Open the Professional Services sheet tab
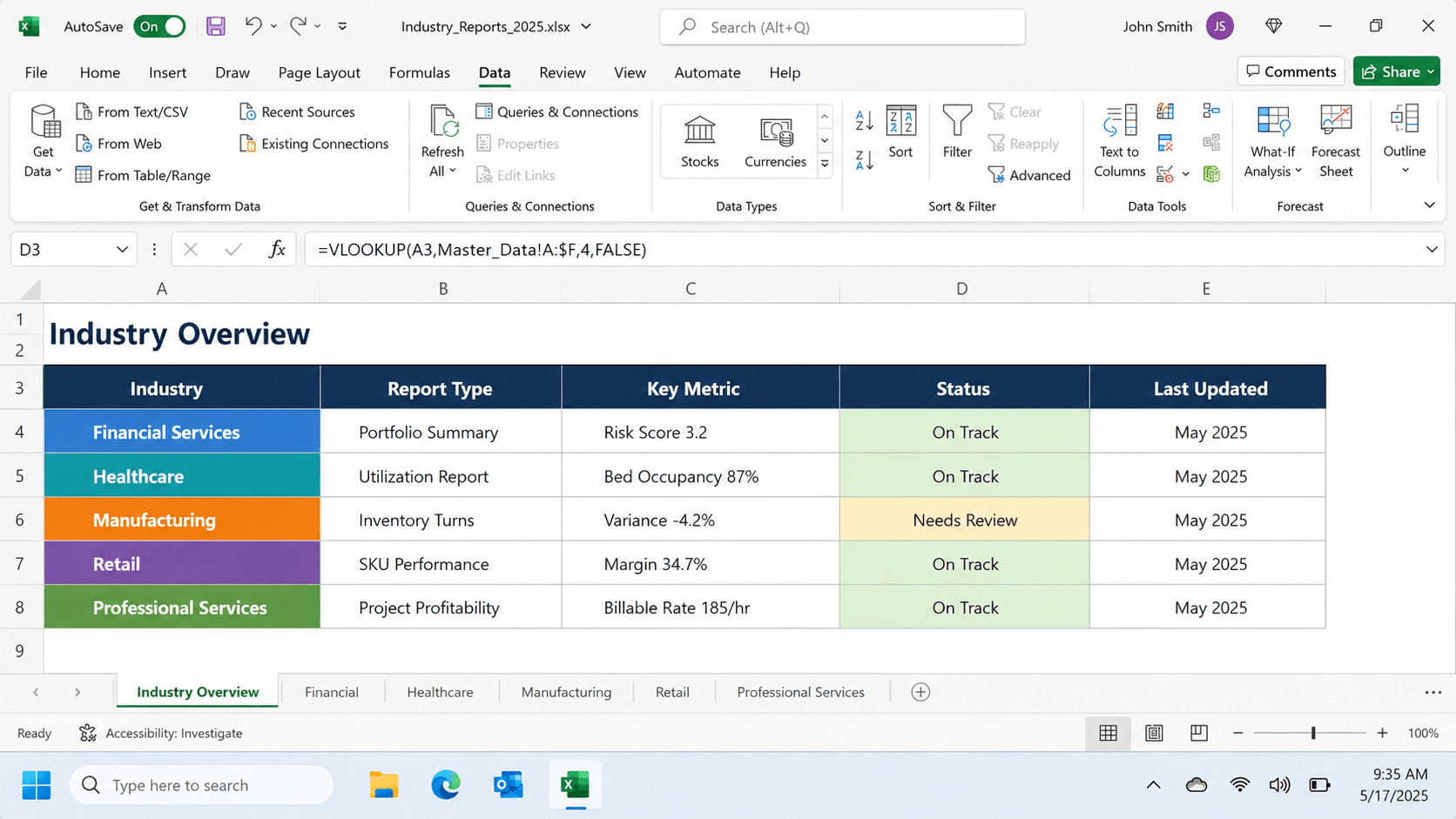1456x819 pixels. tap(800, 692)
